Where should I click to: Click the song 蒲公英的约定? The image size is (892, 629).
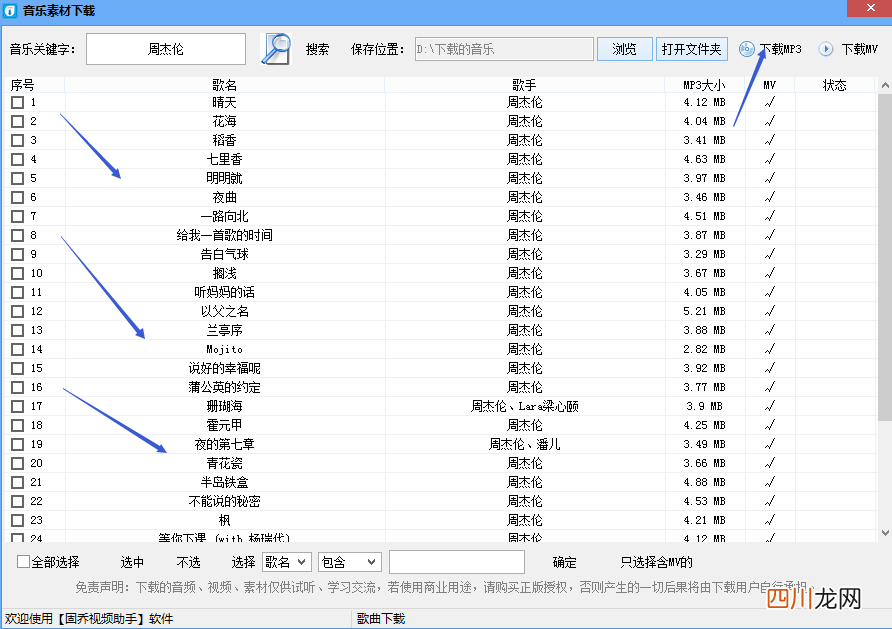click(x=225, y=387)
